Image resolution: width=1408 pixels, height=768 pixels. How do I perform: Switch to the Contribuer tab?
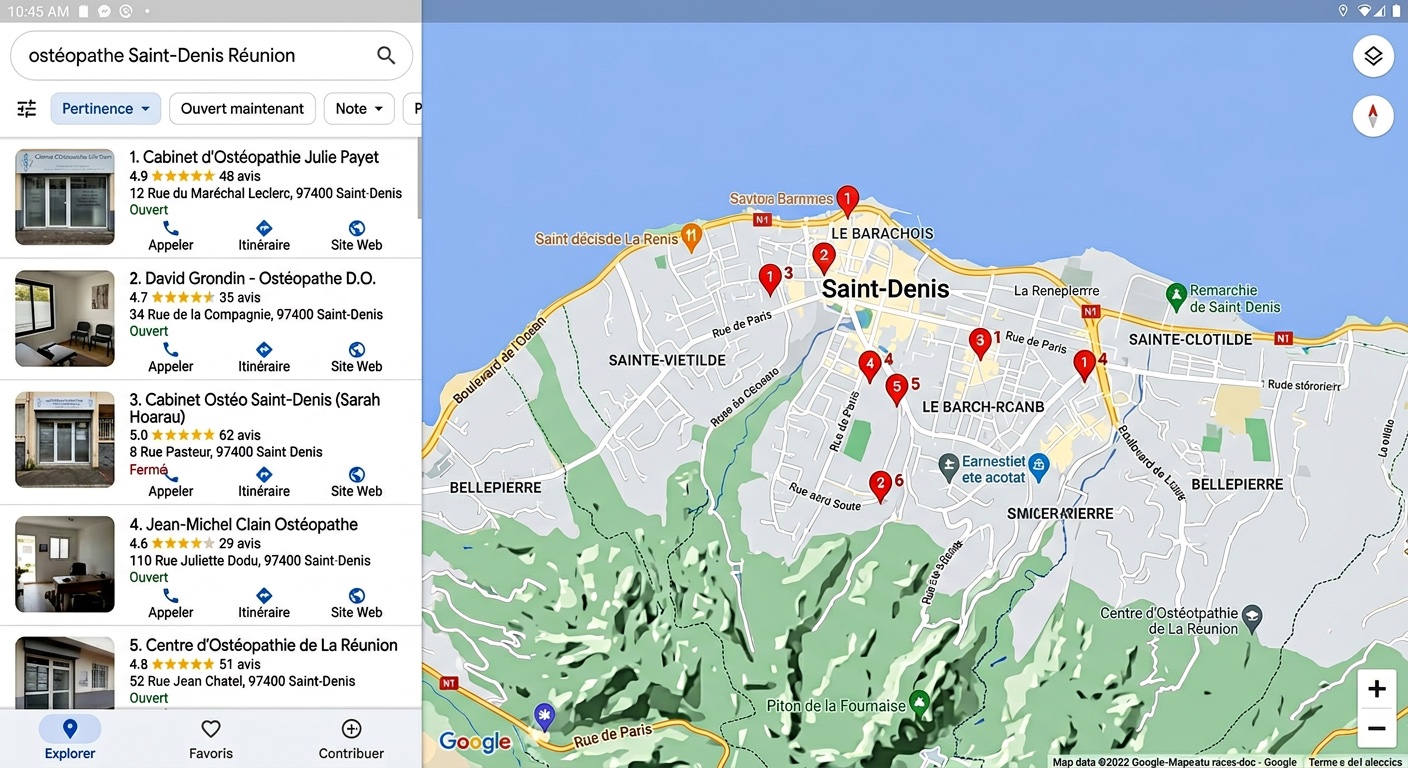tap(351, 738)
